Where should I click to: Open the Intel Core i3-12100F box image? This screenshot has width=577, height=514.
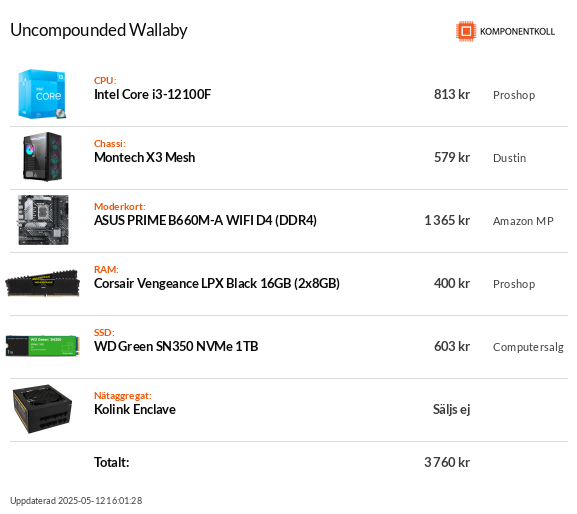(x=42, y=94)
